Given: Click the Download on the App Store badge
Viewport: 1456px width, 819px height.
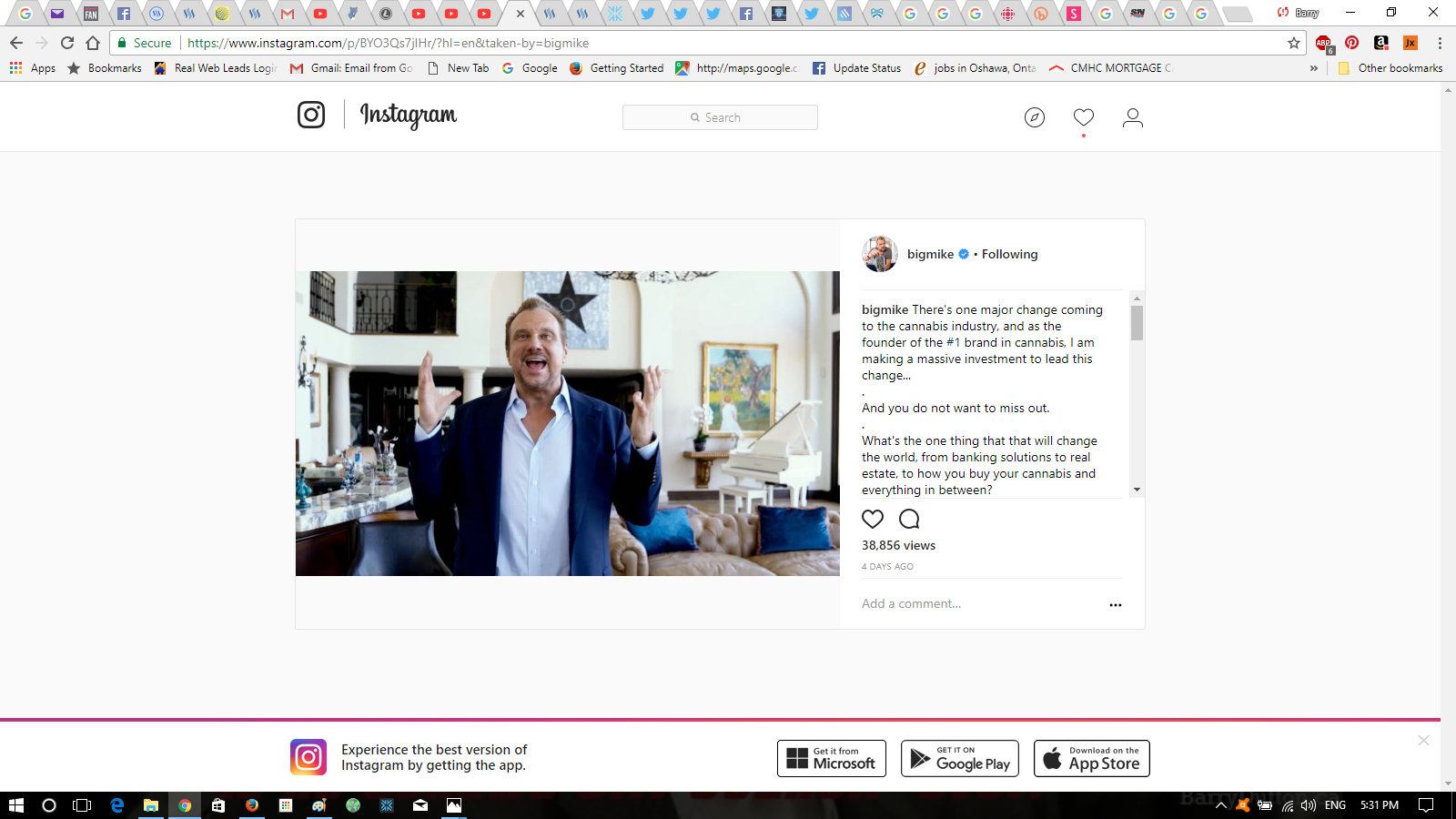Looking at the screenshot, I should [x=1092, y=758].
